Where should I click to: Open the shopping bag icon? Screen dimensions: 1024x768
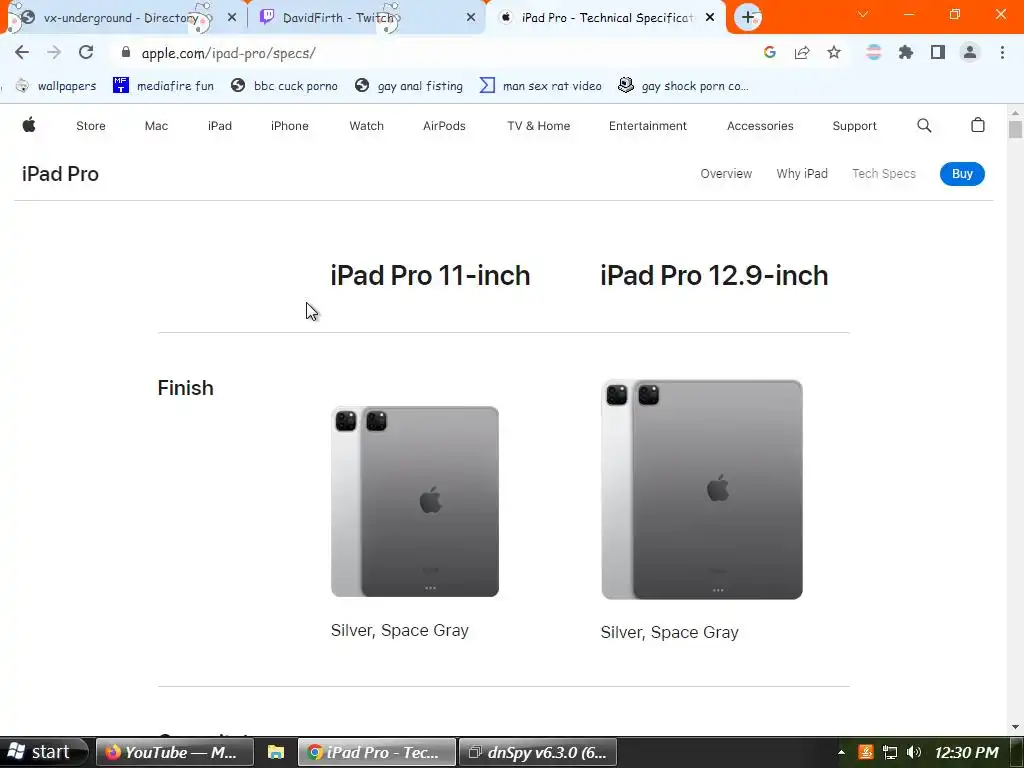(x=978, y=125)
